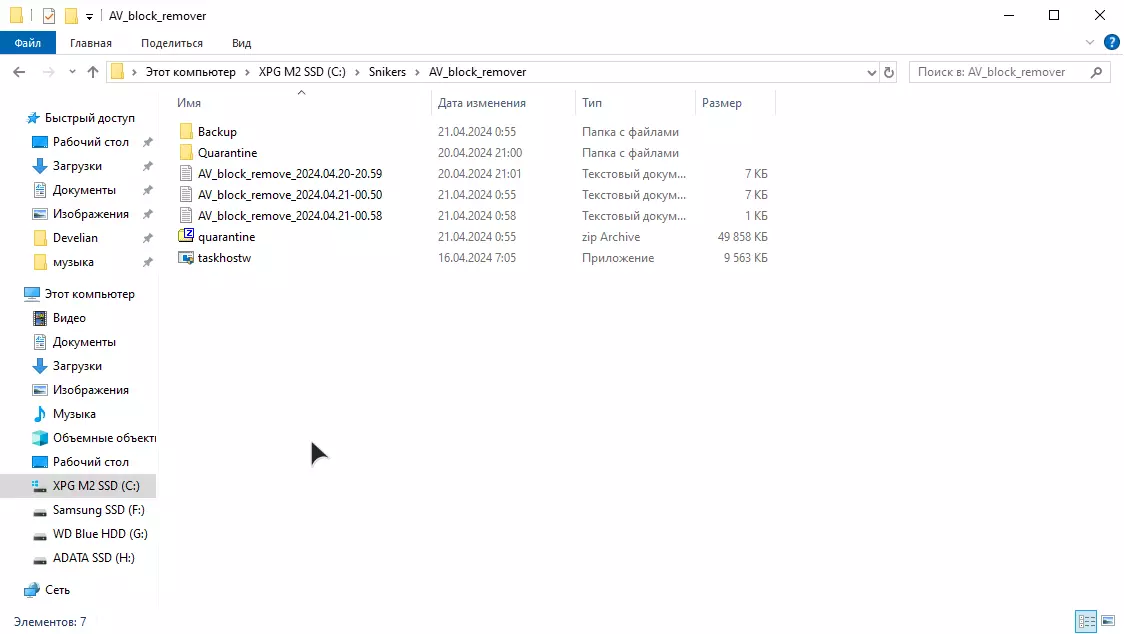
Task: Switch to the Вид ribbon tab
Action: pos(241,43)
